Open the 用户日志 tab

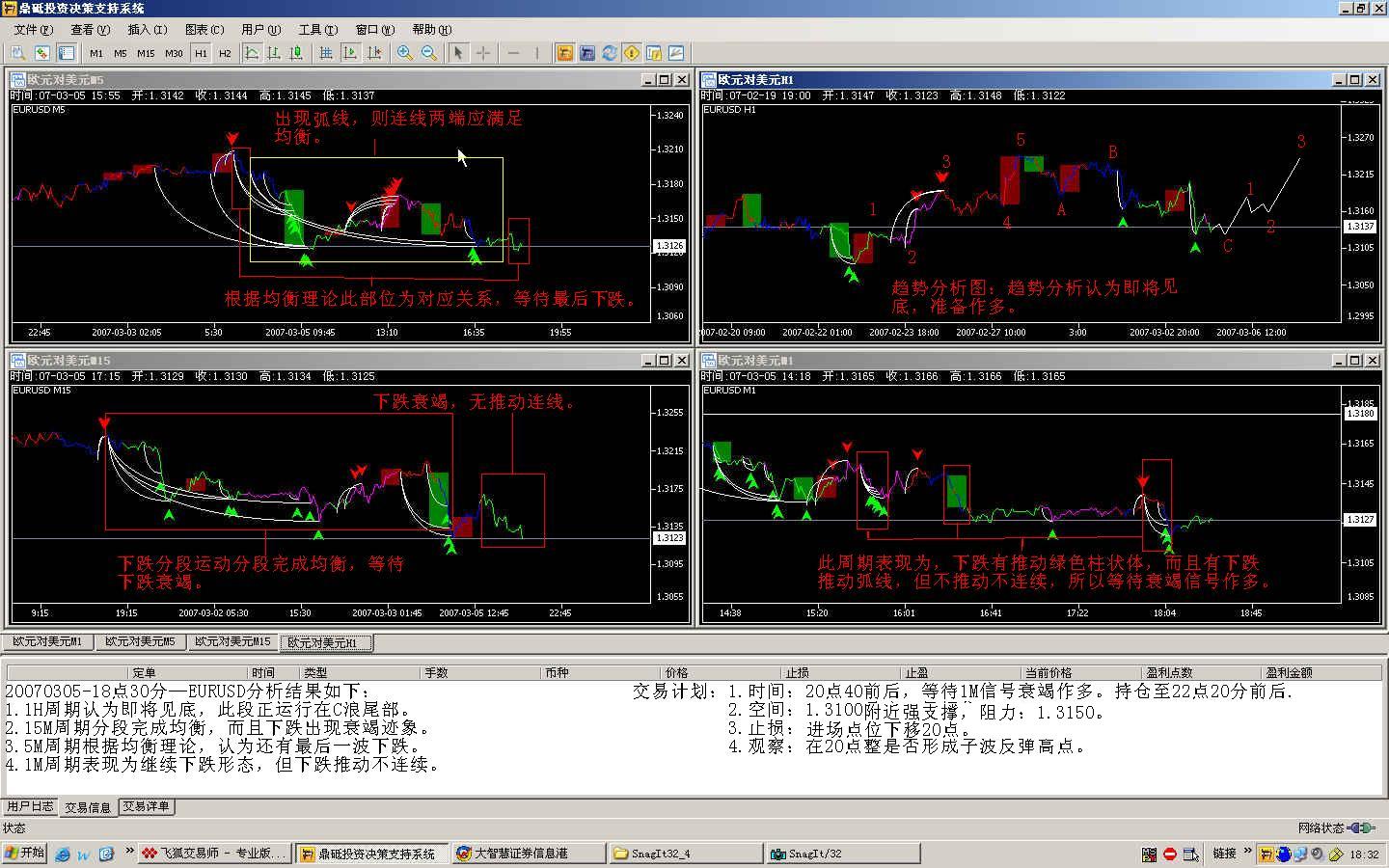pos(31,806)
